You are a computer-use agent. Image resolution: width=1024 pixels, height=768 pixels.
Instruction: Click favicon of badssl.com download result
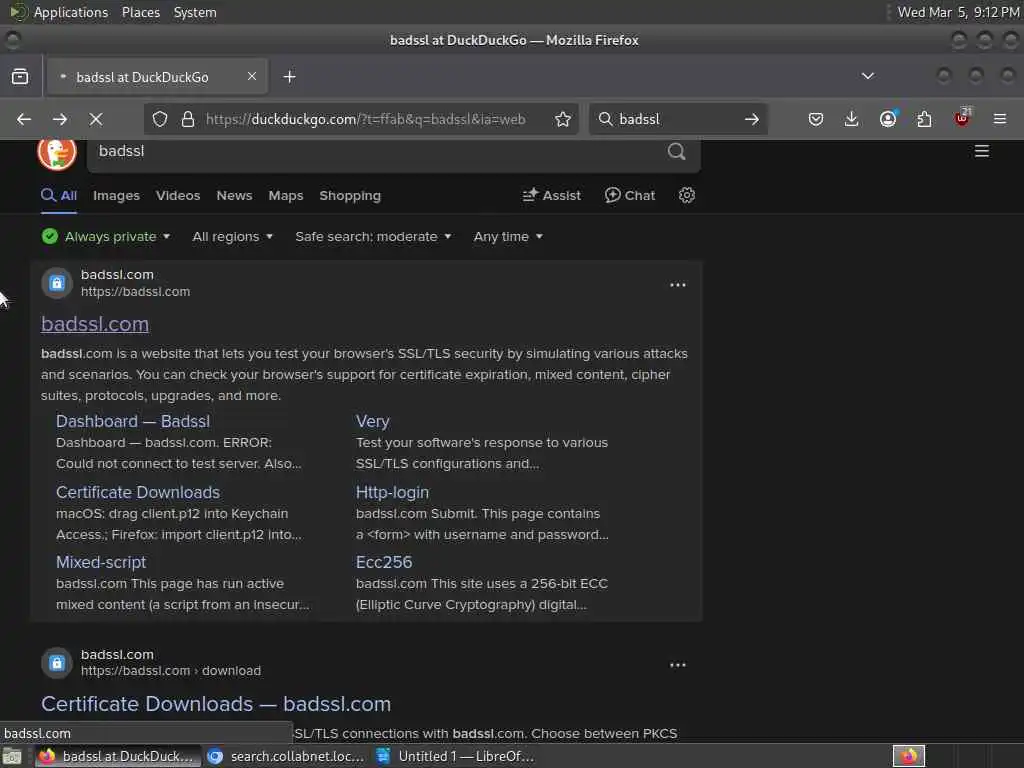57,663
